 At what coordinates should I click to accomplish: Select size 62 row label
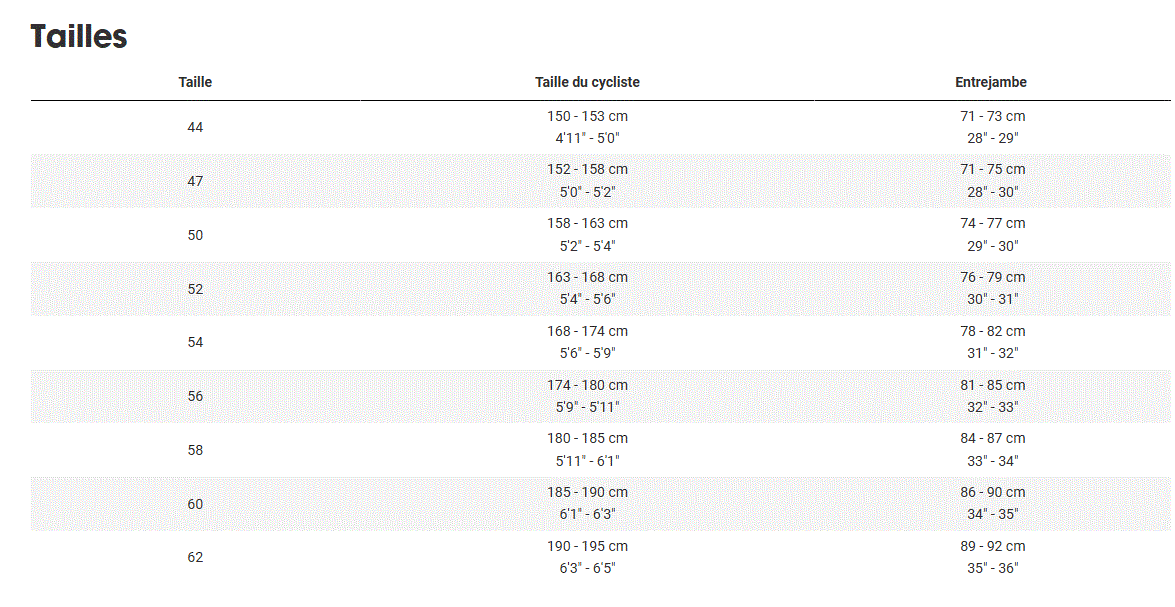tap(195, 557)
